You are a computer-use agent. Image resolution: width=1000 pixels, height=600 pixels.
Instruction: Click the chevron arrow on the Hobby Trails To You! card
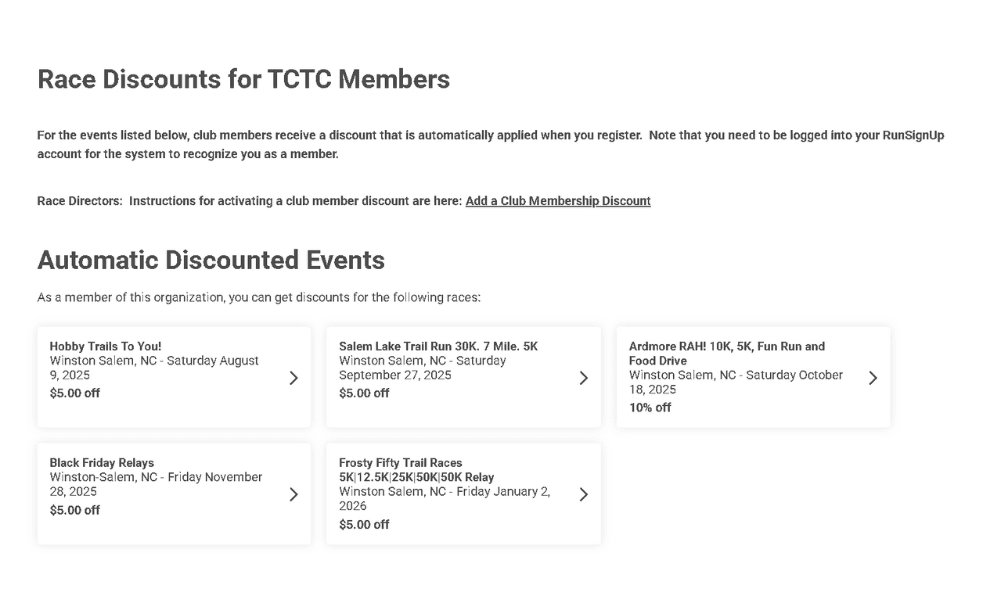click(293, 378)
